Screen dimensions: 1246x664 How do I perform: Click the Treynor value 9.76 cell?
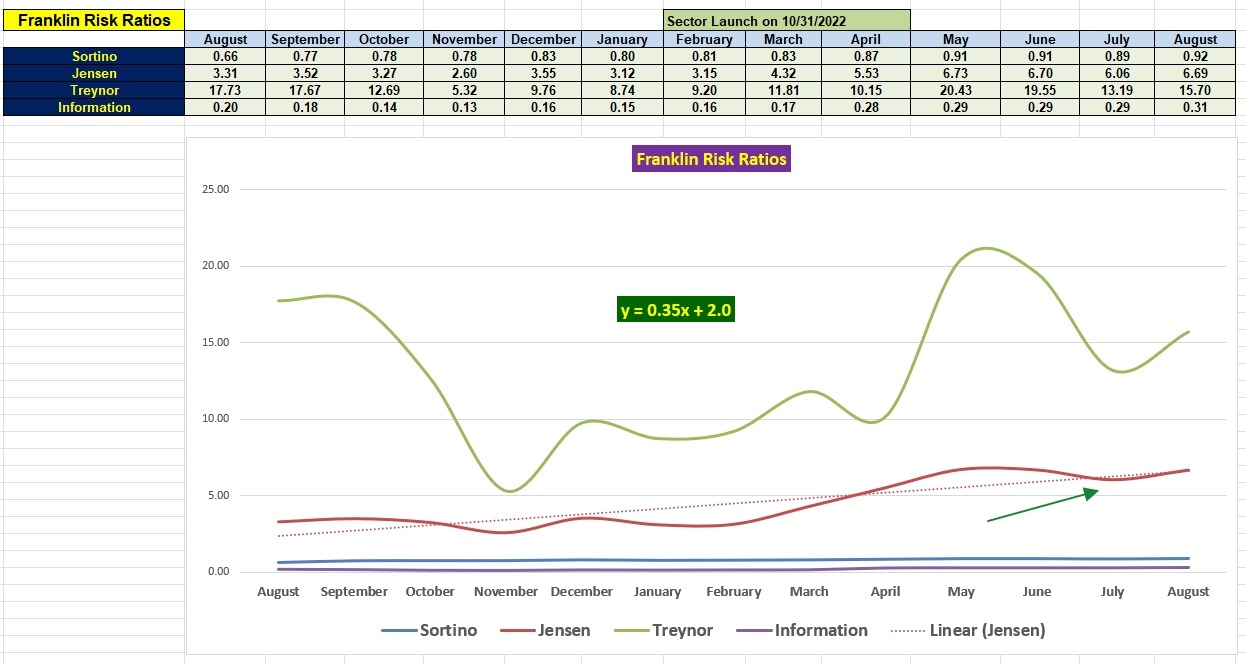(543, 90)
